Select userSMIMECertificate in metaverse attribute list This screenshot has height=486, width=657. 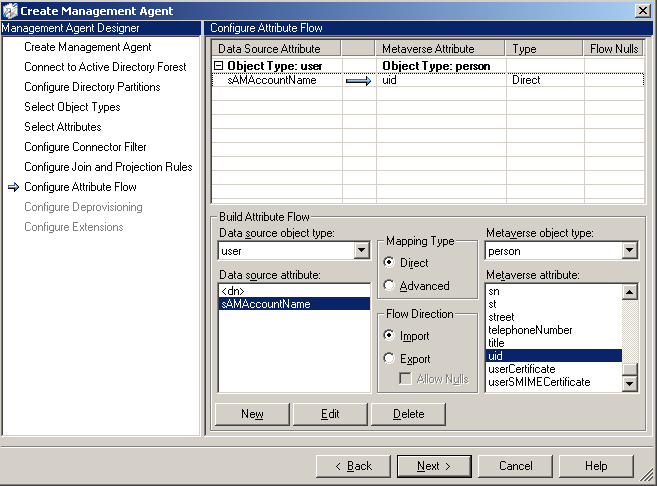[554, 382]
